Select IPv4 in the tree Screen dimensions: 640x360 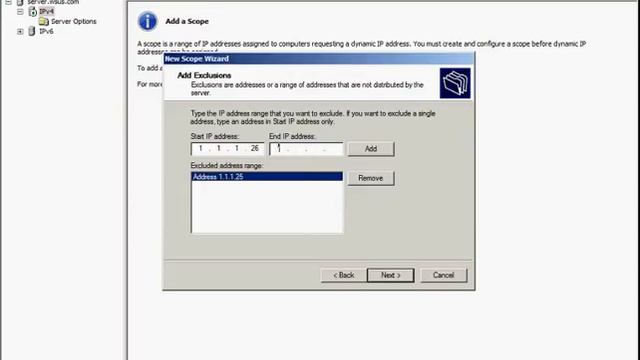[x=46, y=11]
